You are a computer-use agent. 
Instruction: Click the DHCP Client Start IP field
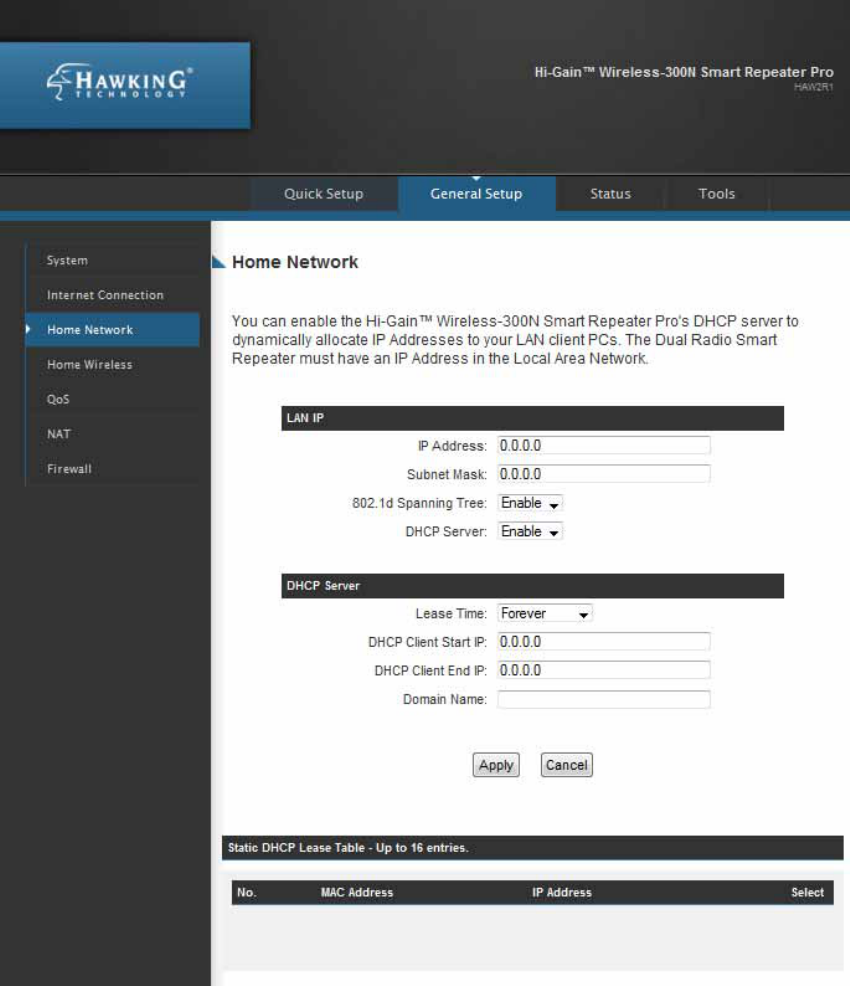(604, 641)
